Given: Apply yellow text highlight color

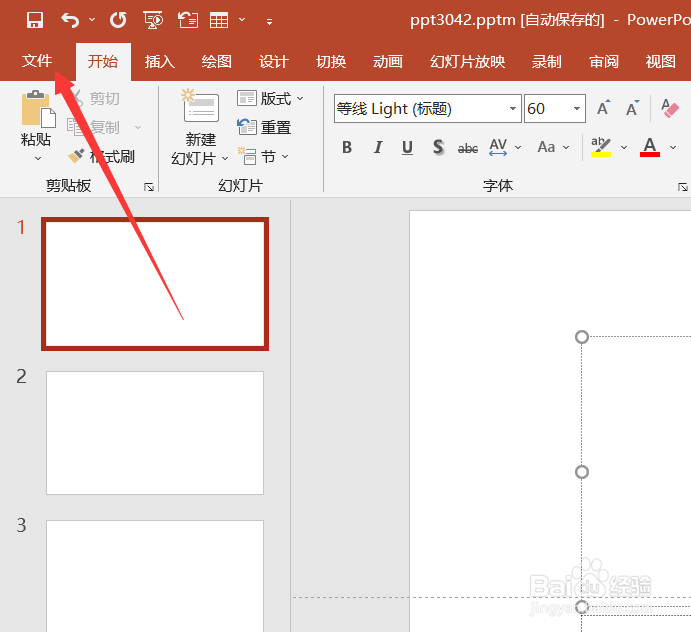Looking at the screenshot, I should coord(601,147).
